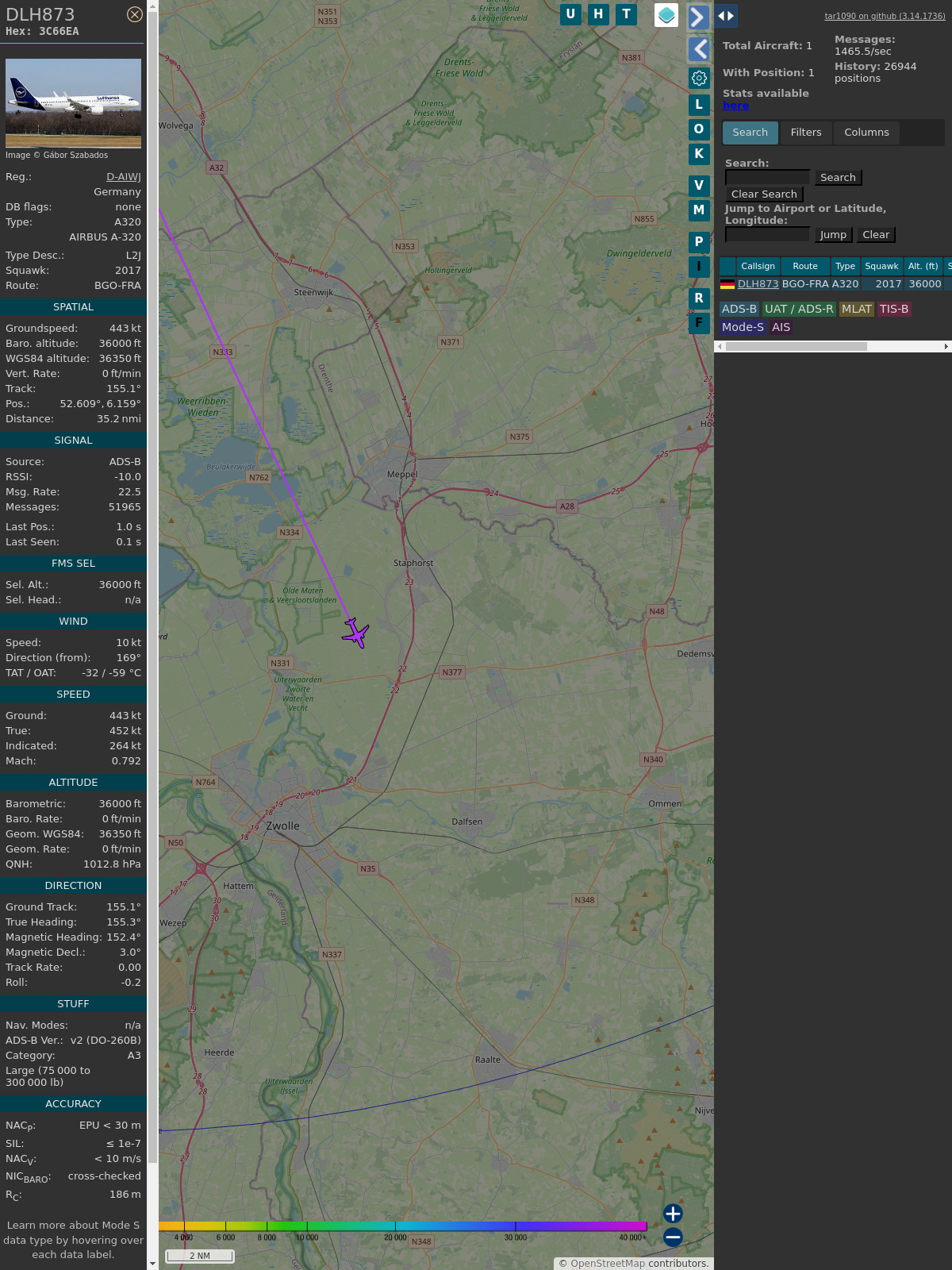
Task: Switch to the Columns tab
Action: click(x=866, y=133)
